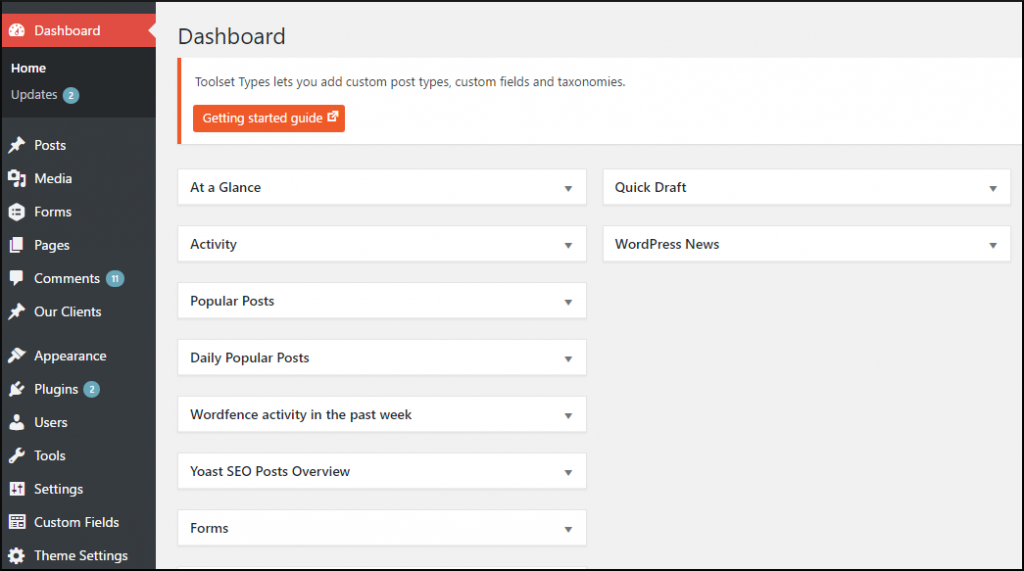
Task: Toggle the WordPress News widget arrow
Action: (x=993, y=245)
